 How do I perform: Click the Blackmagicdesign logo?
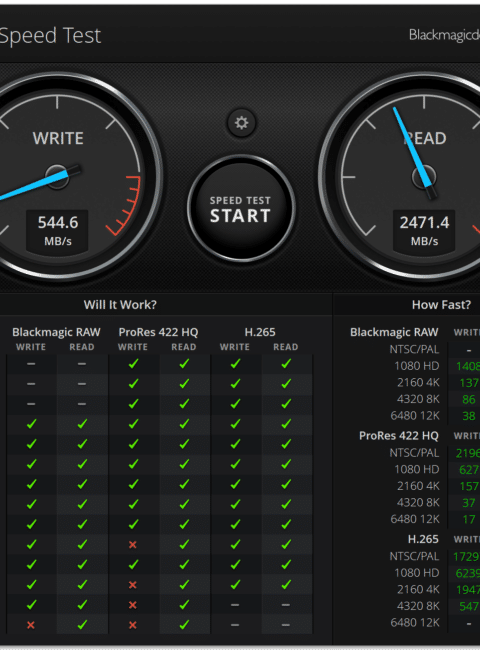click(444, 35)
